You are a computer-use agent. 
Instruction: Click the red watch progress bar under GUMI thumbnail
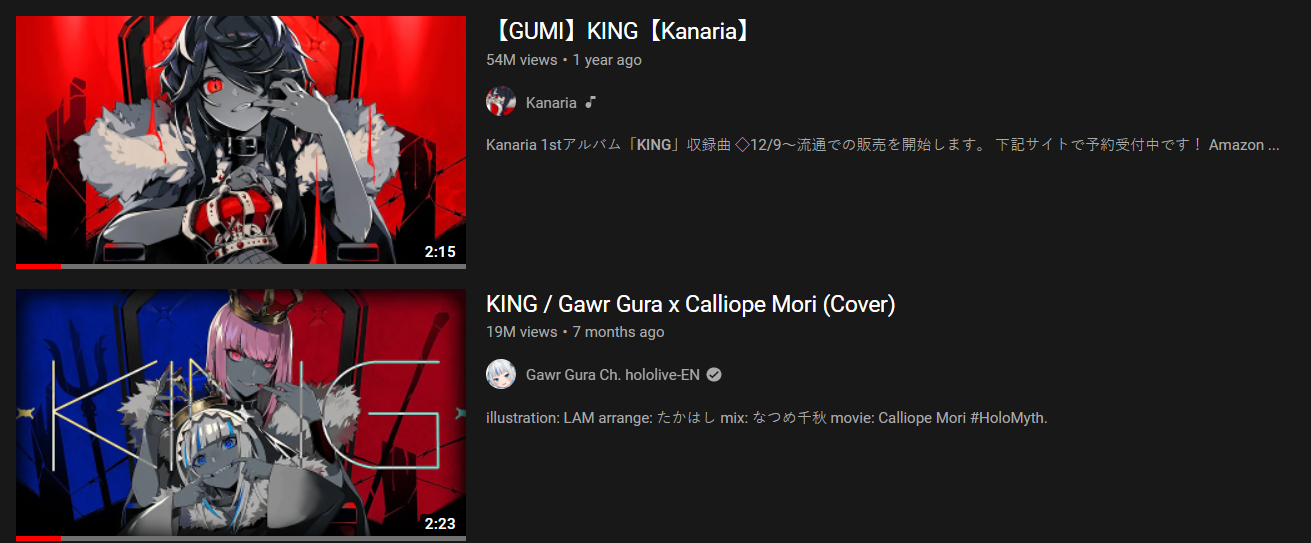click(39, 266)
